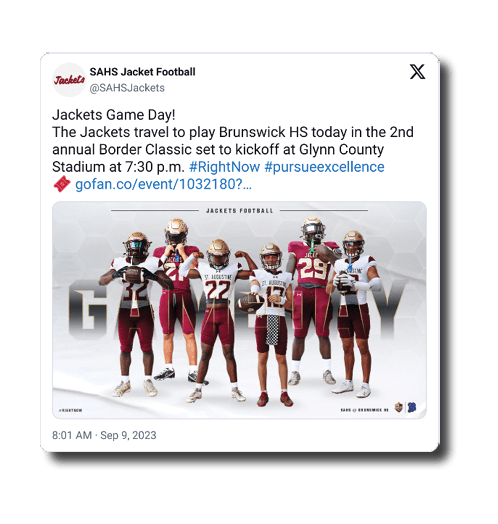The height and width of the screenshot is (524, 498).
Task: Click the SAHS @ Brunswick HS caption
Action: [x=364, y=410]
